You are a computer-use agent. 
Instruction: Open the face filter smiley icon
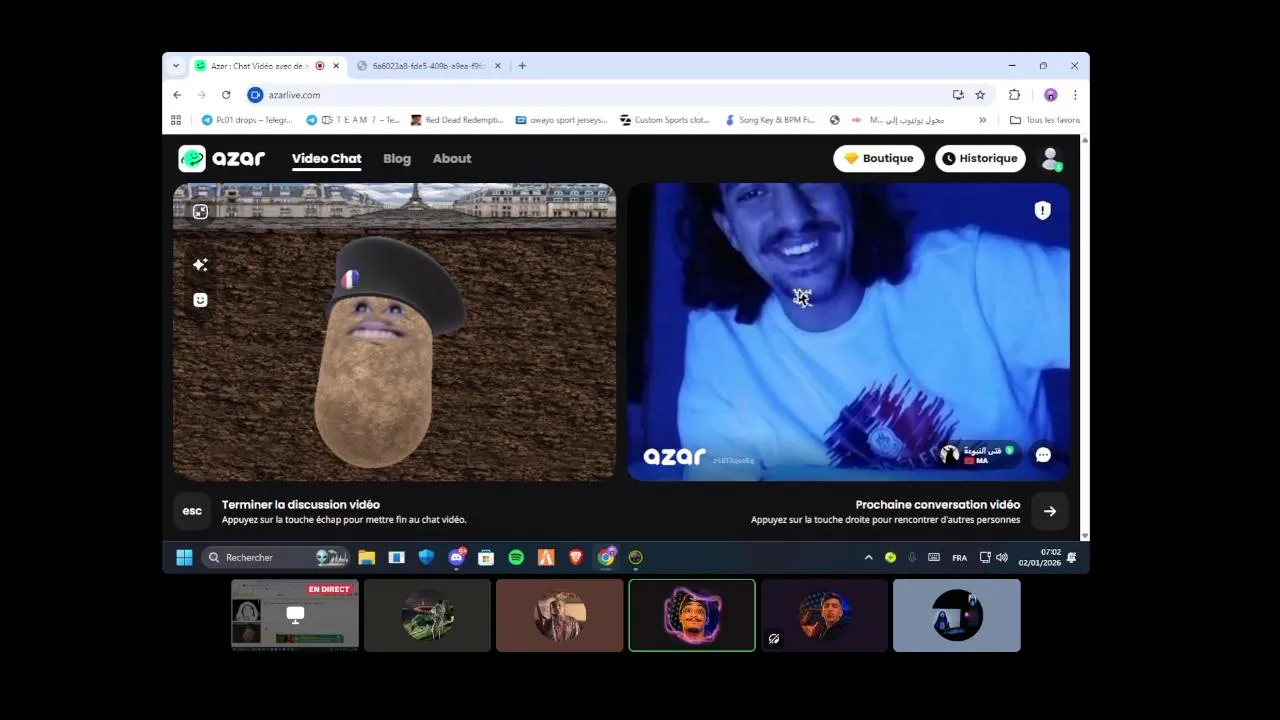tap(200, 300)
